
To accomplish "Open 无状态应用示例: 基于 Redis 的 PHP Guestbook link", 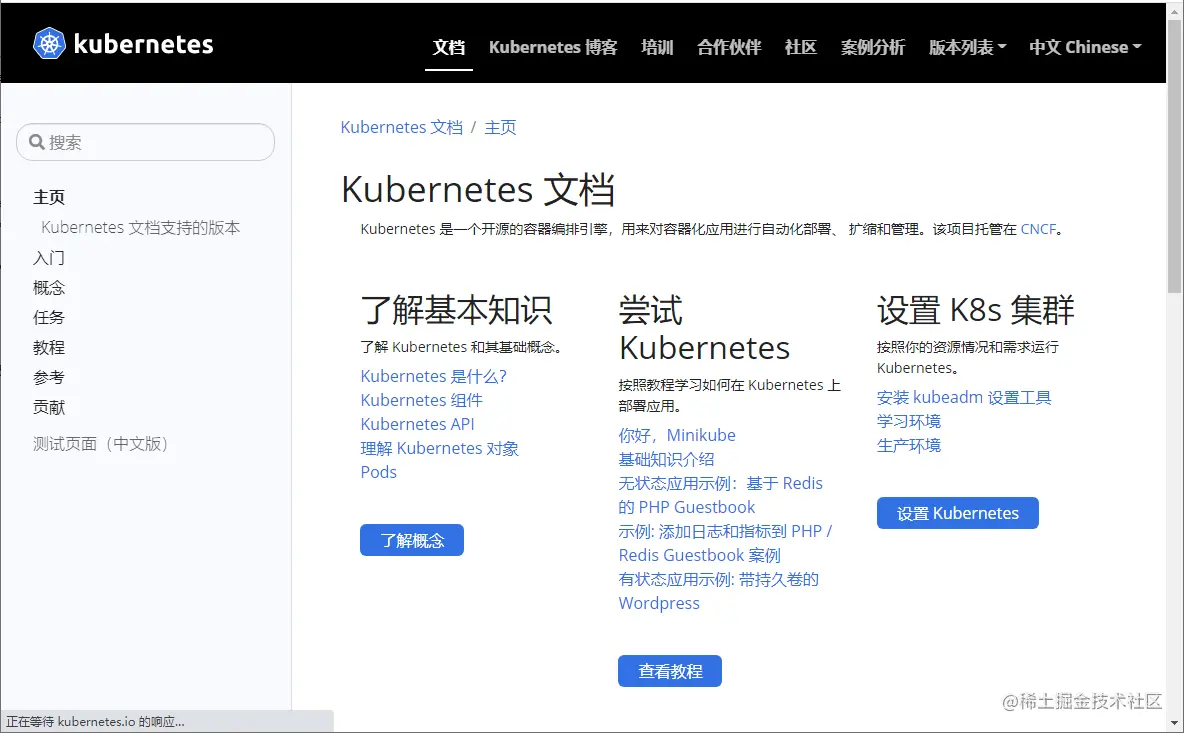I will pos(720,495).
